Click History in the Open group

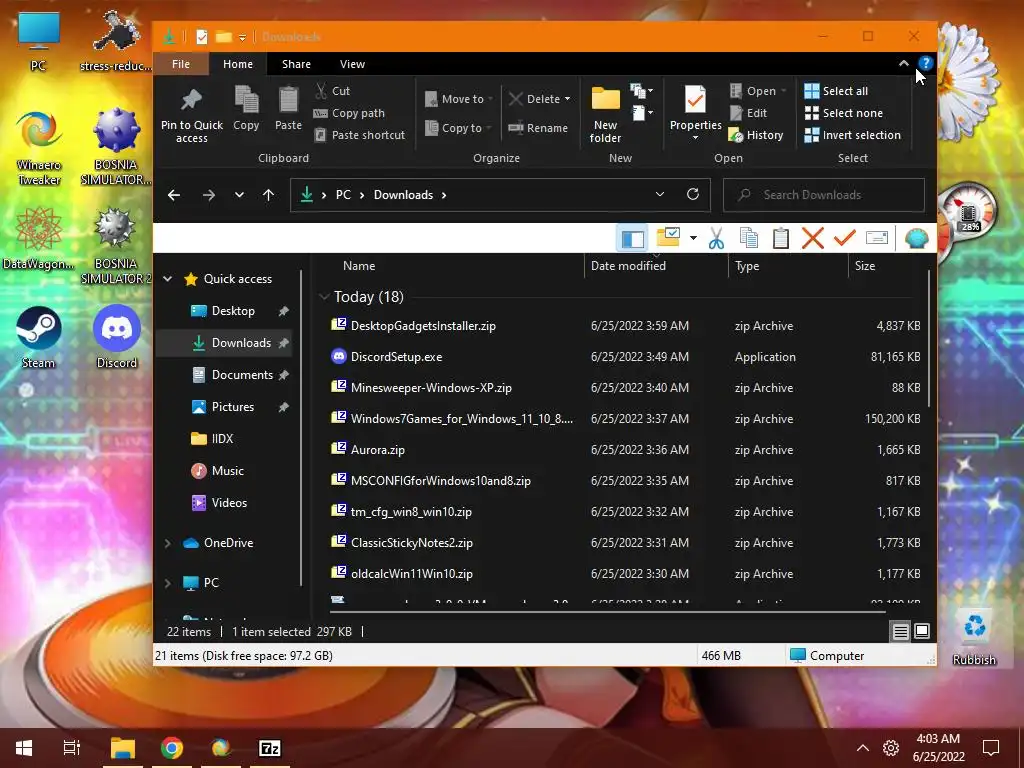click(x=756, y=135)
